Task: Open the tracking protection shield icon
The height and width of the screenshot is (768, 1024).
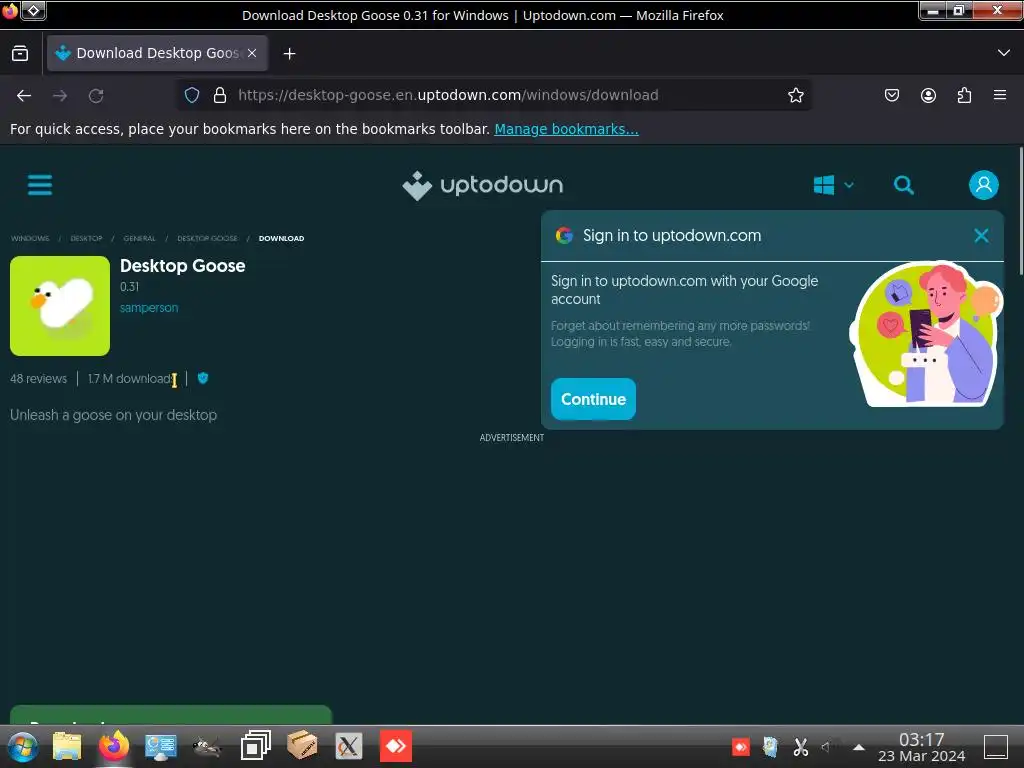Action: [191, 95]
